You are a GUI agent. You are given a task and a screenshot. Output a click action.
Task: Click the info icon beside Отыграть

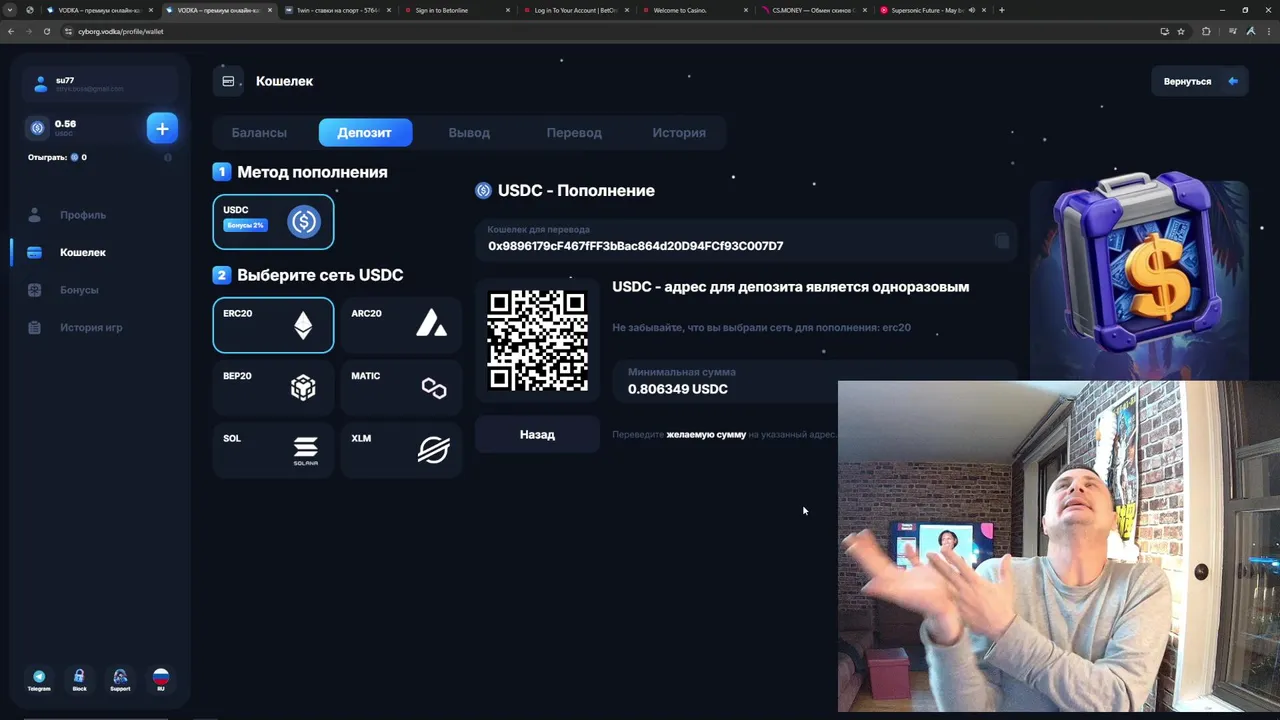pyautogui.click(x=167, y=157)
